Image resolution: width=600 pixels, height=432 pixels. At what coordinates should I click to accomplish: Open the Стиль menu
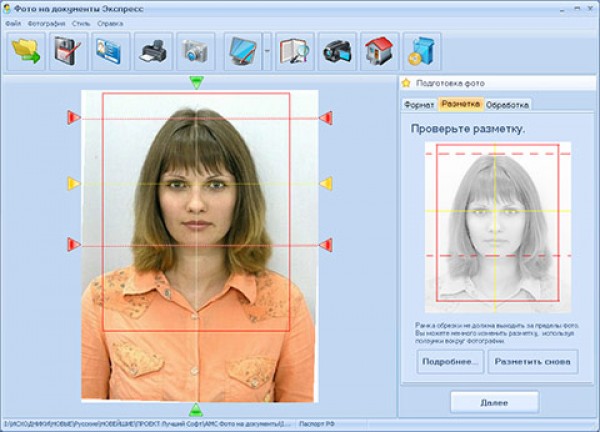point(81,22)
